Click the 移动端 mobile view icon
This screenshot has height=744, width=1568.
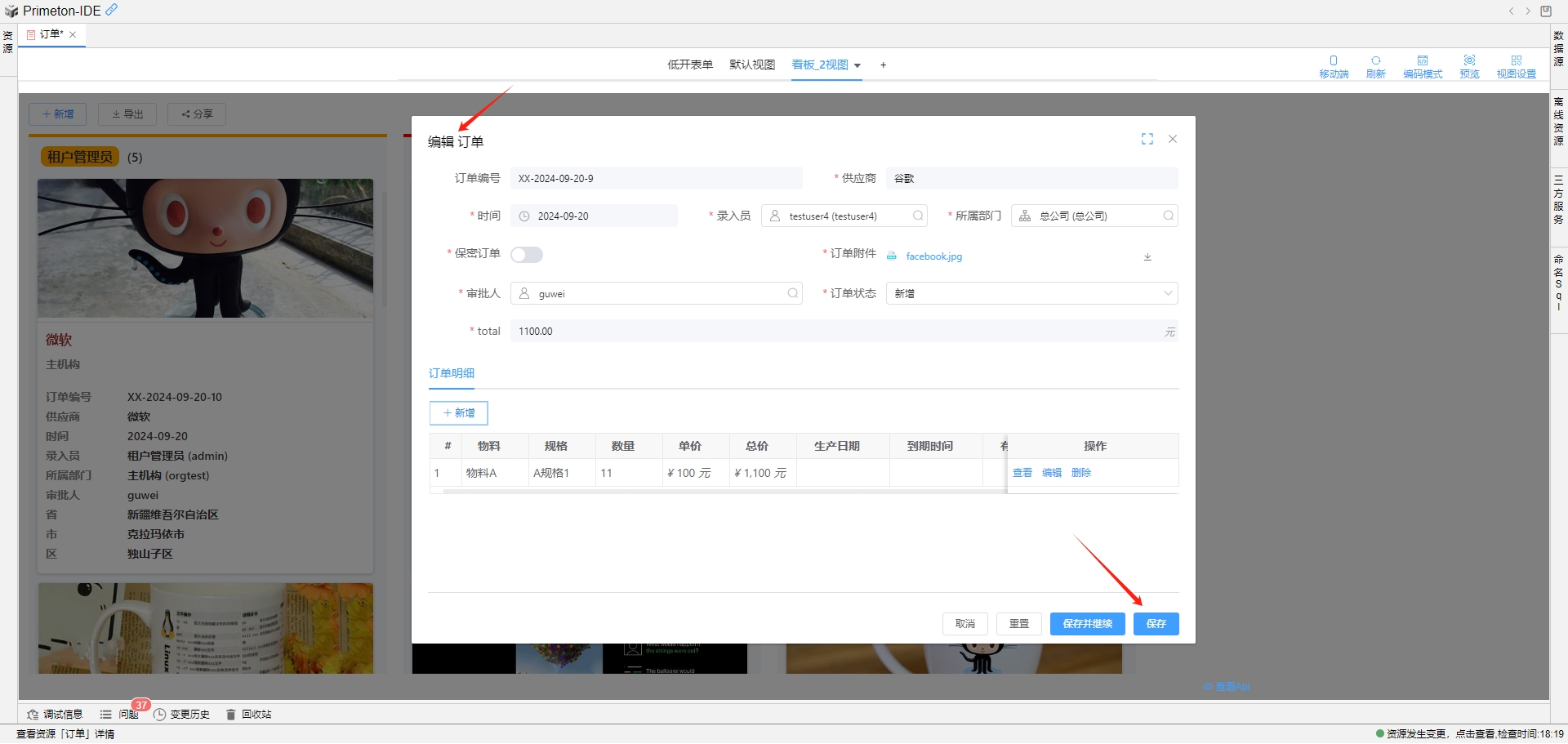tap(1333, 66)
